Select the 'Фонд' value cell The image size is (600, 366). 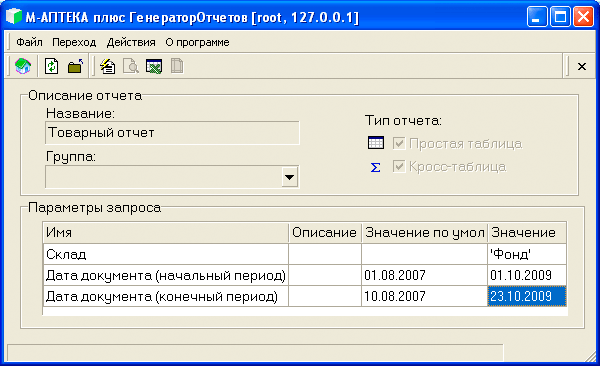(527, 254)
